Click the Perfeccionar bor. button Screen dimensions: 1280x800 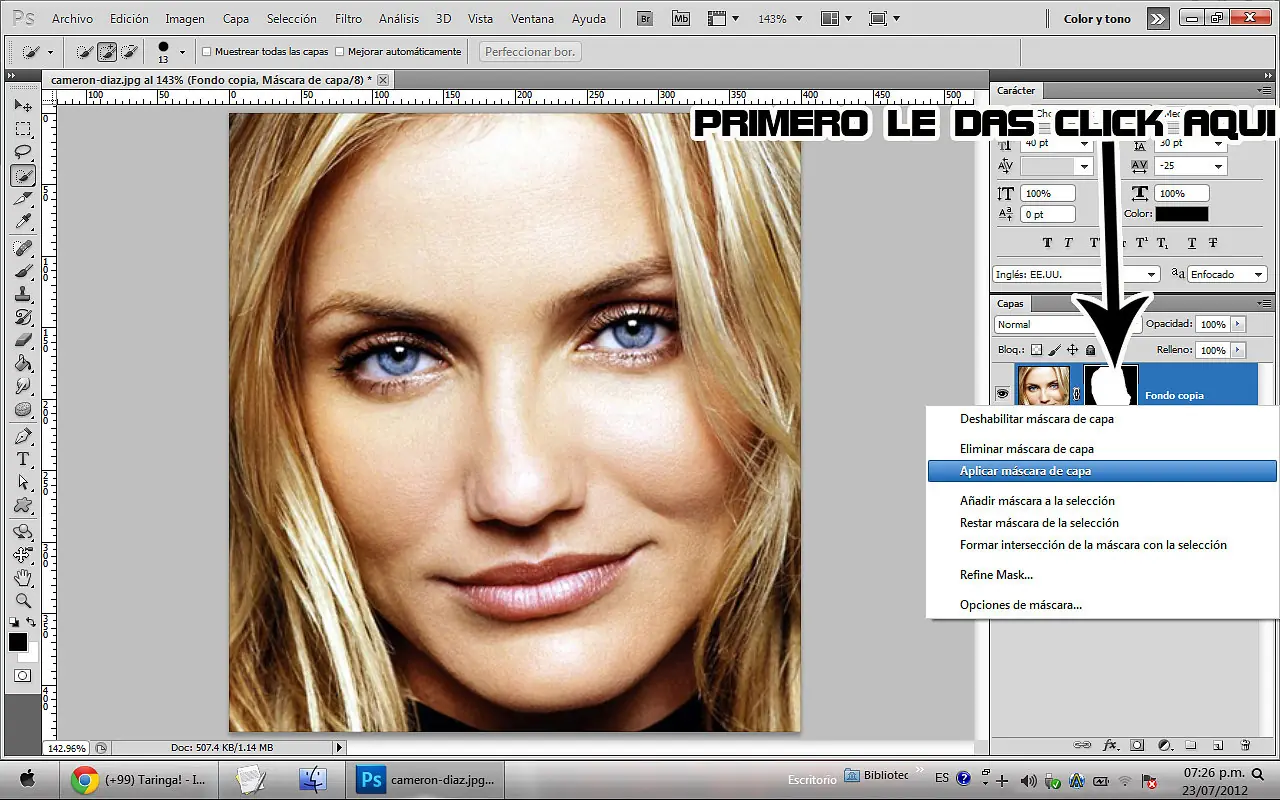pos(531,51)
